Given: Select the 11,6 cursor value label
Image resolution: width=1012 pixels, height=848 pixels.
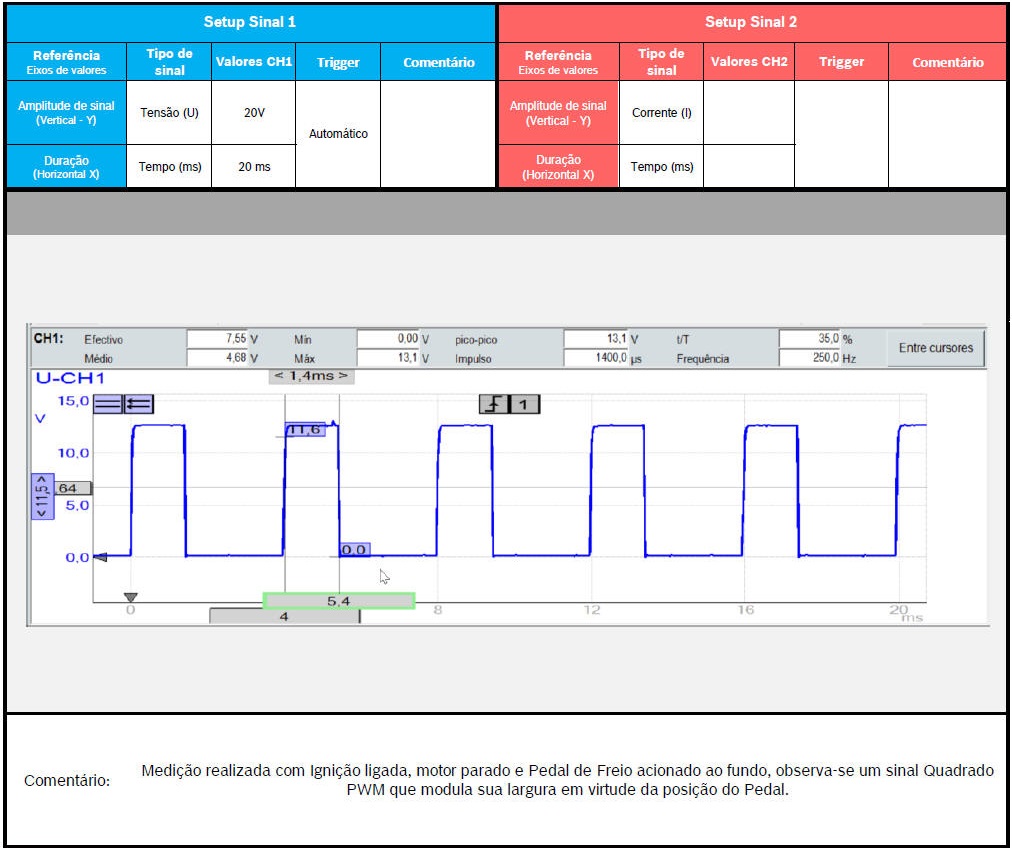Looking at the screenshot, I should pos(303,430).
